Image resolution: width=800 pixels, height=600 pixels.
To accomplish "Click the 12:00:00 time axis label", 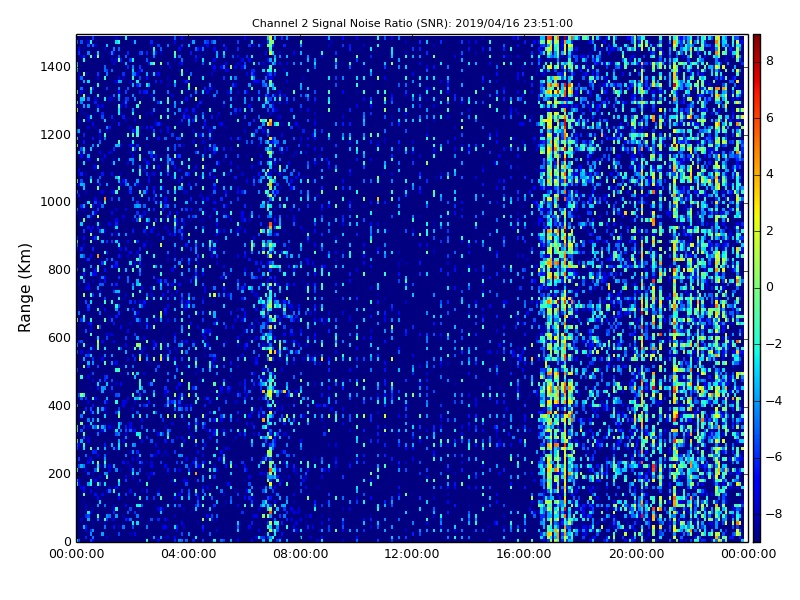I will click(412, 554).
